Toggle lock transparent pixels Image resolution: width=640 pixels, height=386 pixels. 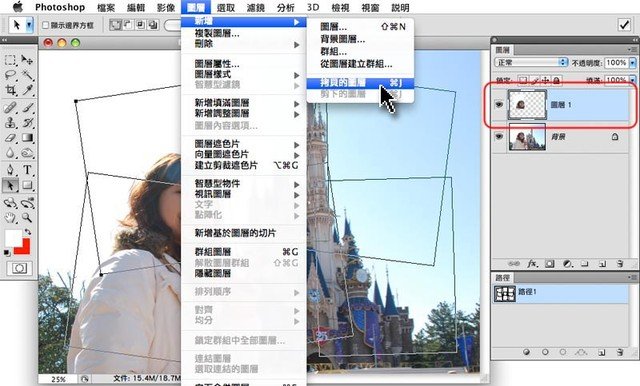click(523, 80)
